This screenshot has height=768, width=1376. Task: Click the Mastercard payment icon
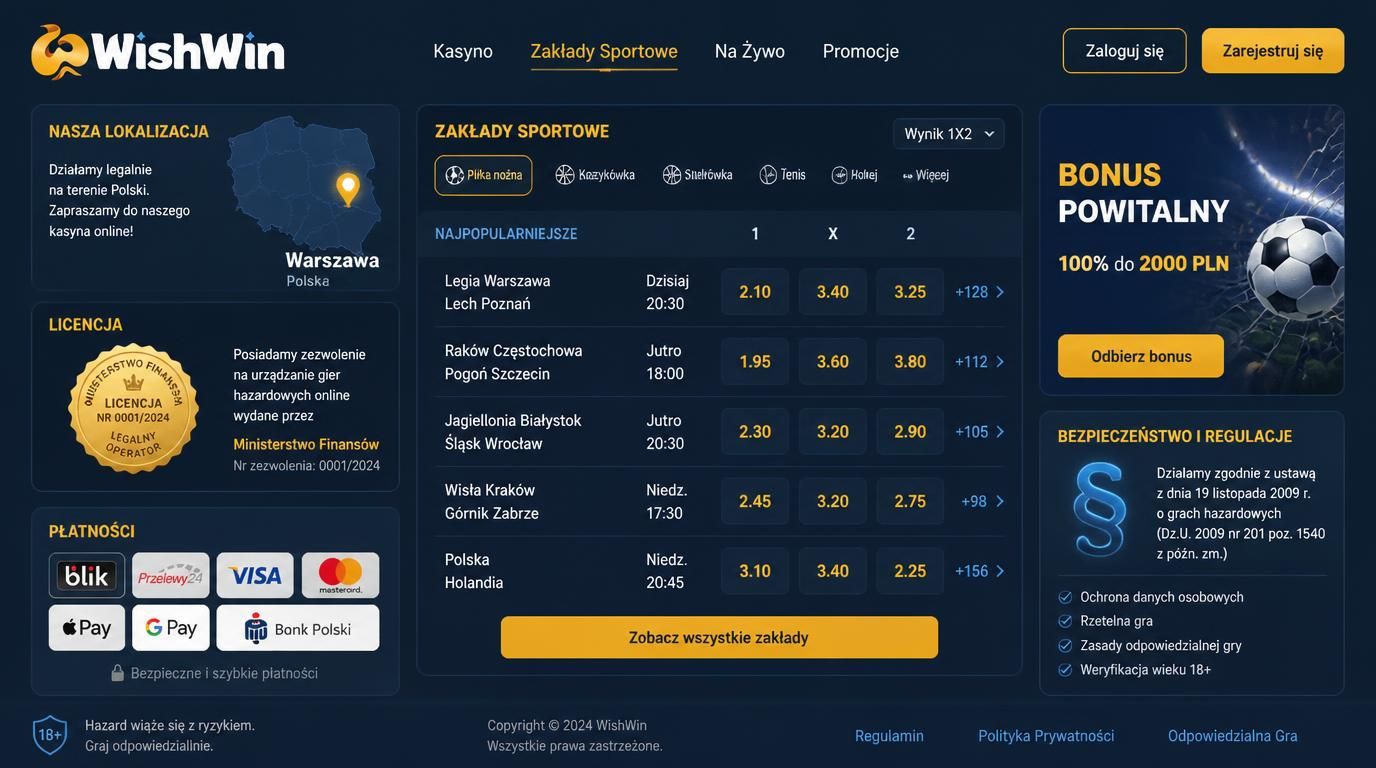point(340,575)
